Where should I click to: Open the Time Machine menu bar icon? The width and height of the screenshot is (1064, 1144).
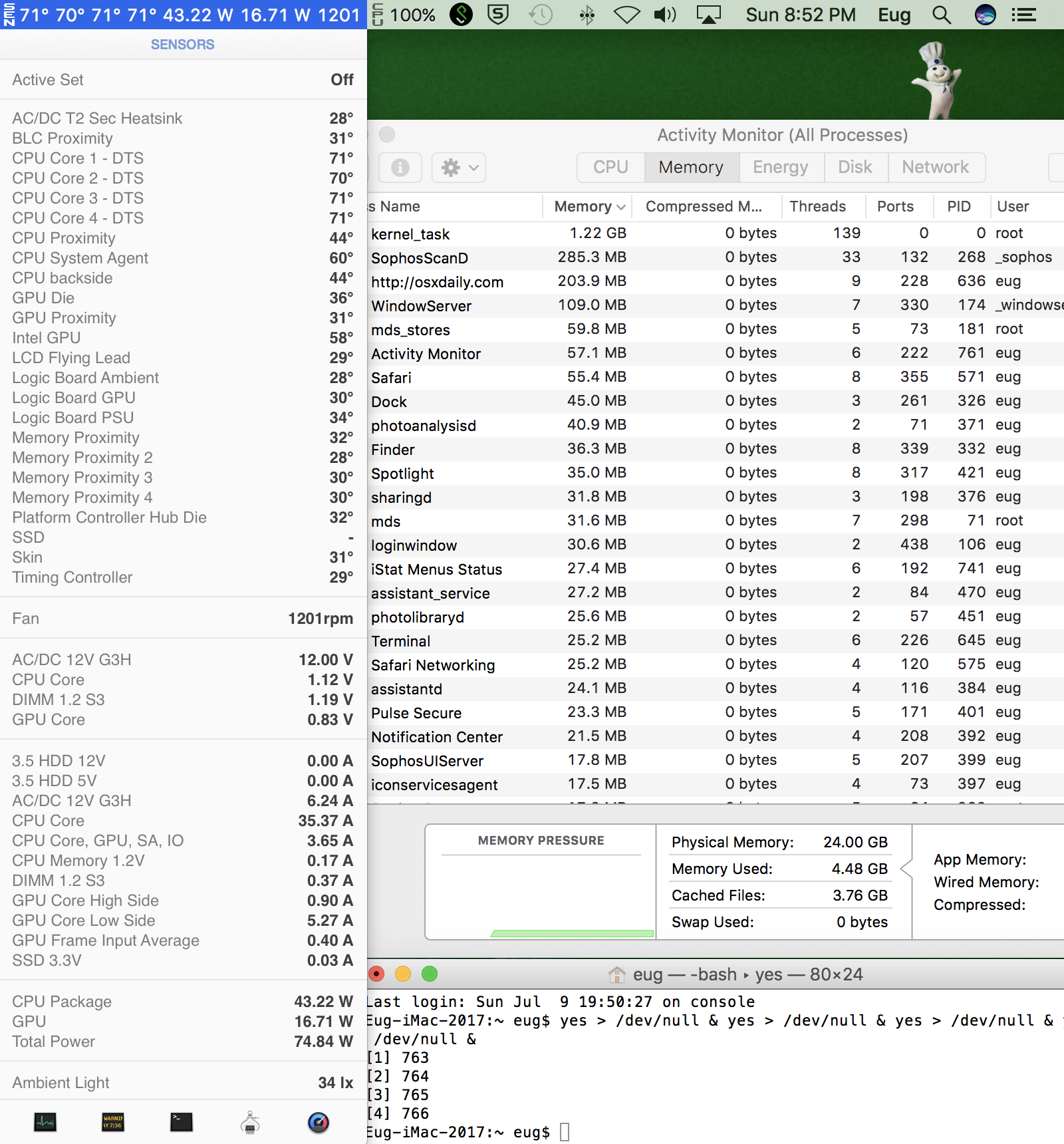click(541, 15)
